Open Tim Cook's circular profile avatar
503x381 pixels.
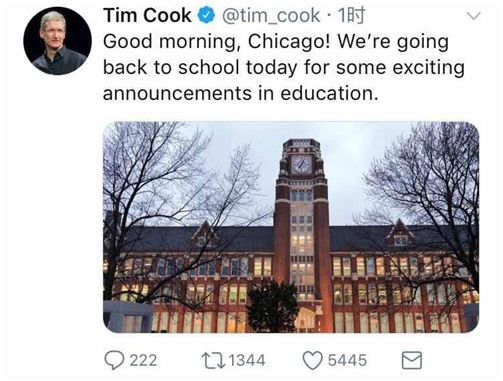click(57, 41)
